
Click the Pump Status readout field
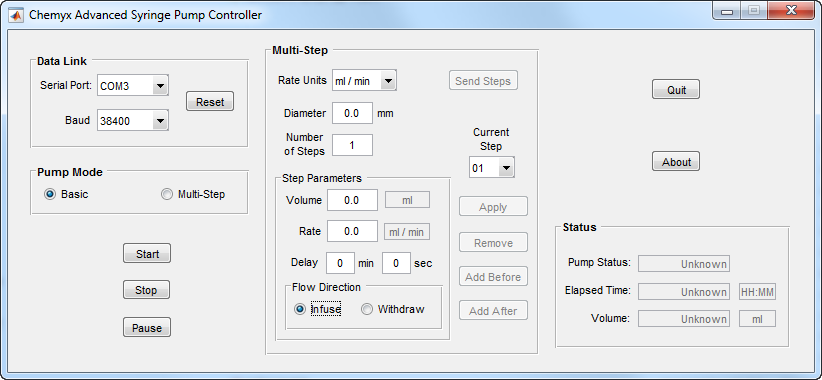[x=684, y=264]
